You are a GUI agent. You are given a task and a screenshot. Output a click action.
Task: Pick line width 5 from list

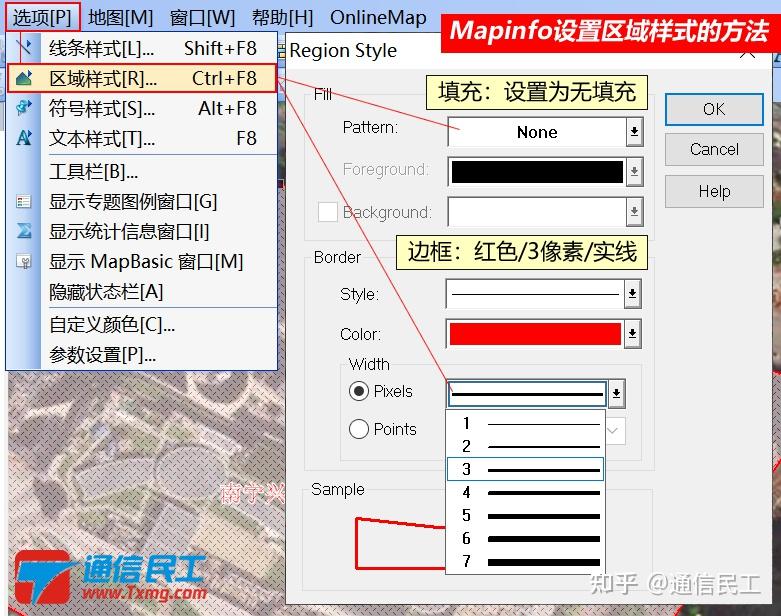525,515
